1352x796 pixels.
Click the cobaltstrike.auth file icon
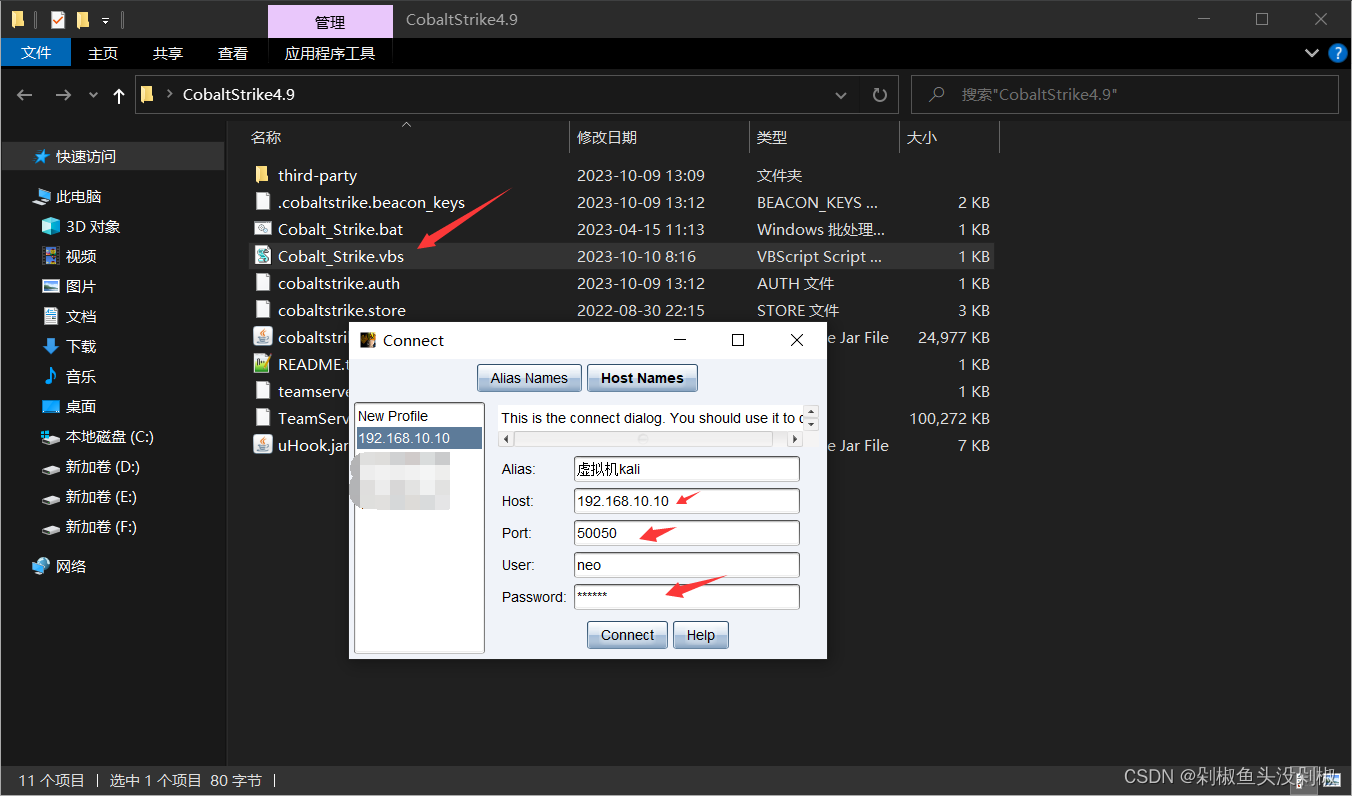[262, 283]
